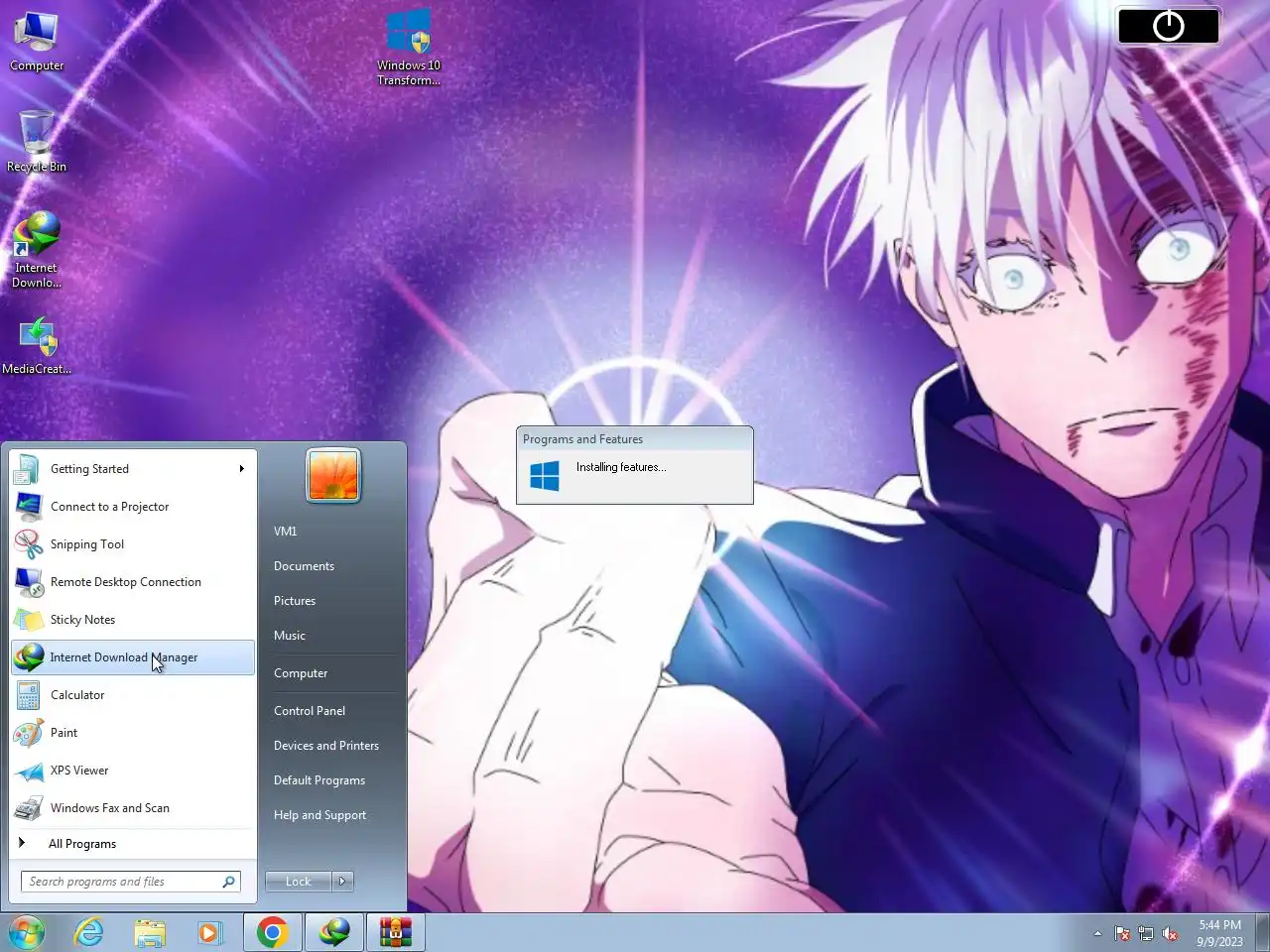Switch to WinRAR on the taskbar
Image resolution: width=1270 pixels, height=952 pixels.
396,932
